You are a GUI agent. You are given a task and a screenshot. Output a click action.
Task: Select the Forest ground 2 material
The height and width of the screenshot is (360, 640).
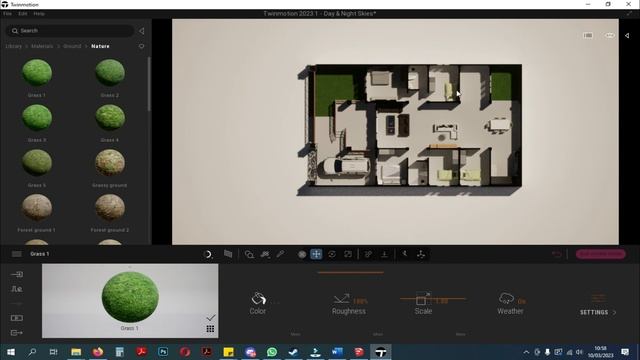coord(110,207)
